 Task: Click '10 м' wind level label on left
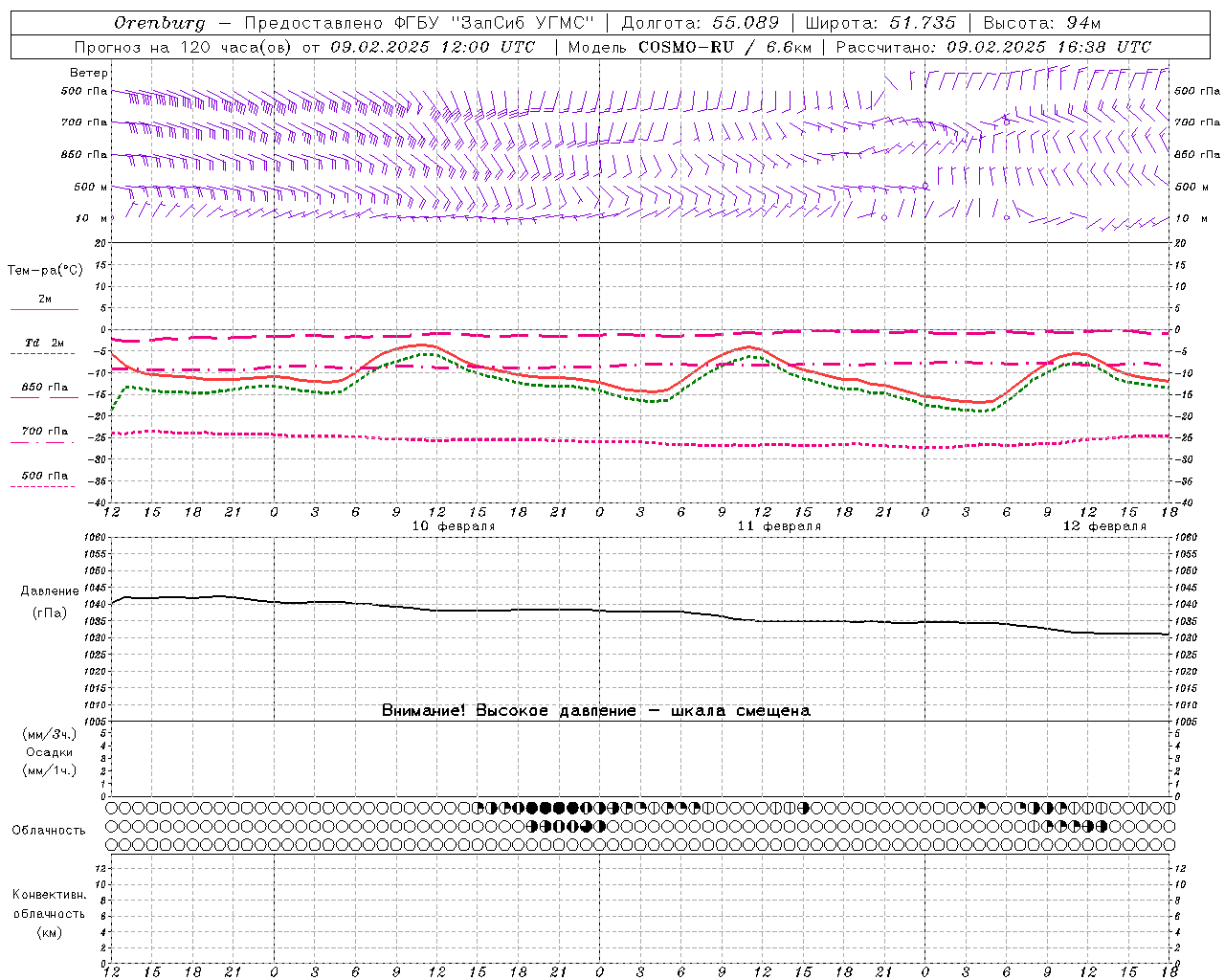tap(92, 218)
